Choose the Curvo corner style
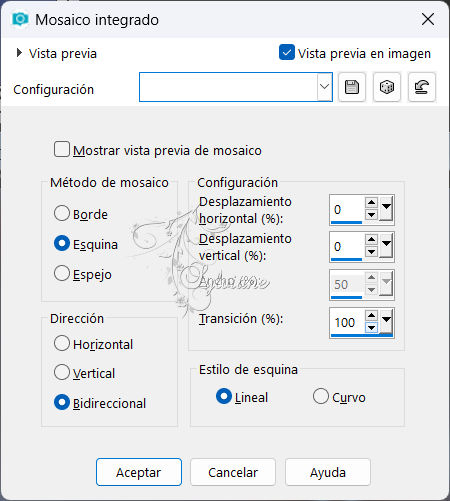 321,396
